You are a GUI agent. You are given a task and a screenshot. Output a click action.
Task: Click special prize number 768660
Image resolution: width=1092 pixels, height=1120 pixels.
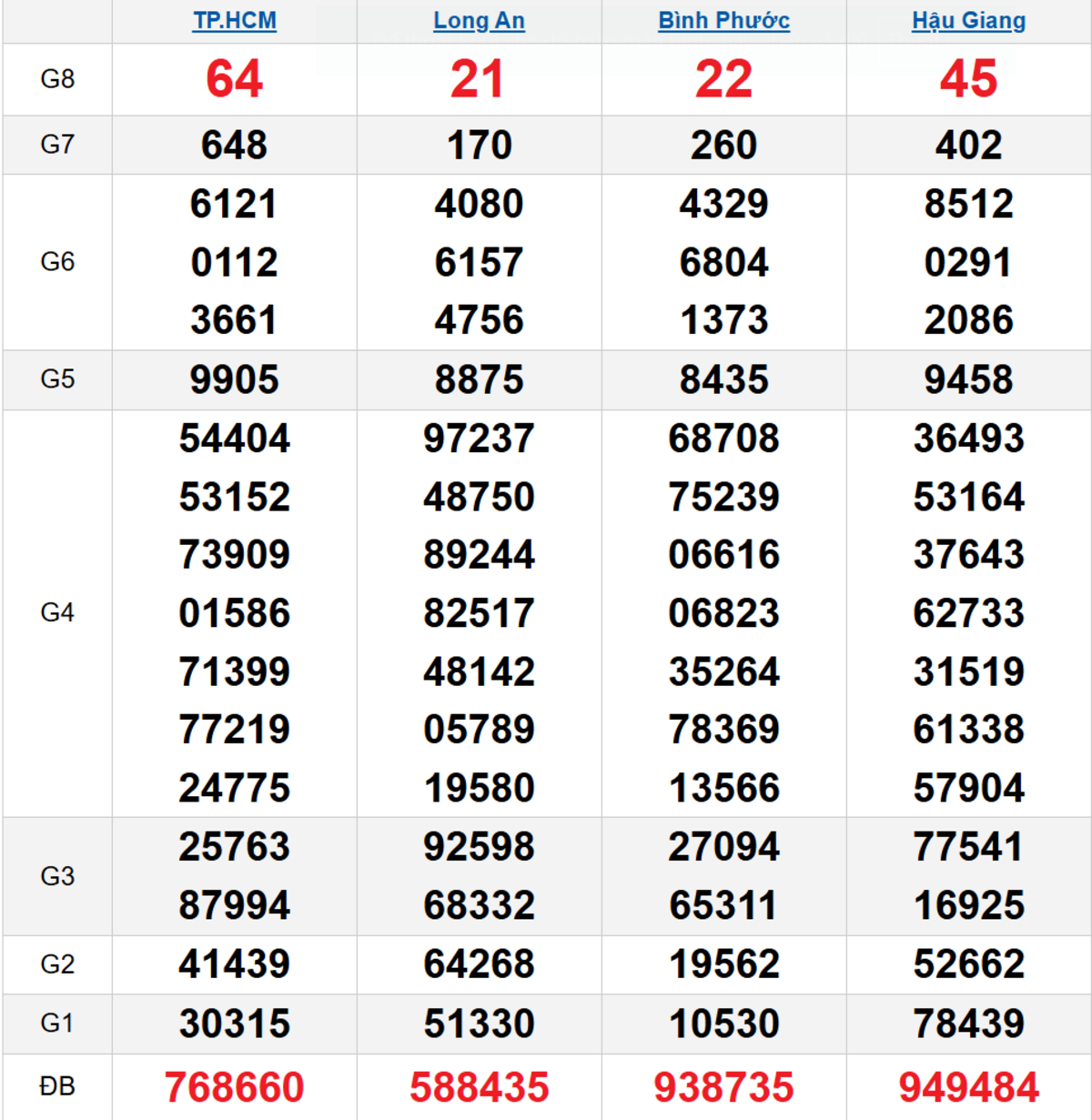tap(234, 1087)
